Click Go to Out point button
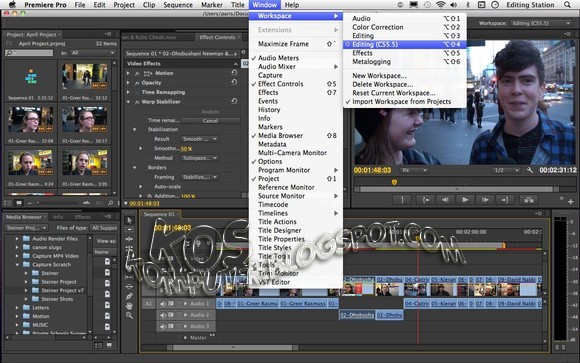Image resolution: width=580 pixels, height=363 pixels. 505,200
